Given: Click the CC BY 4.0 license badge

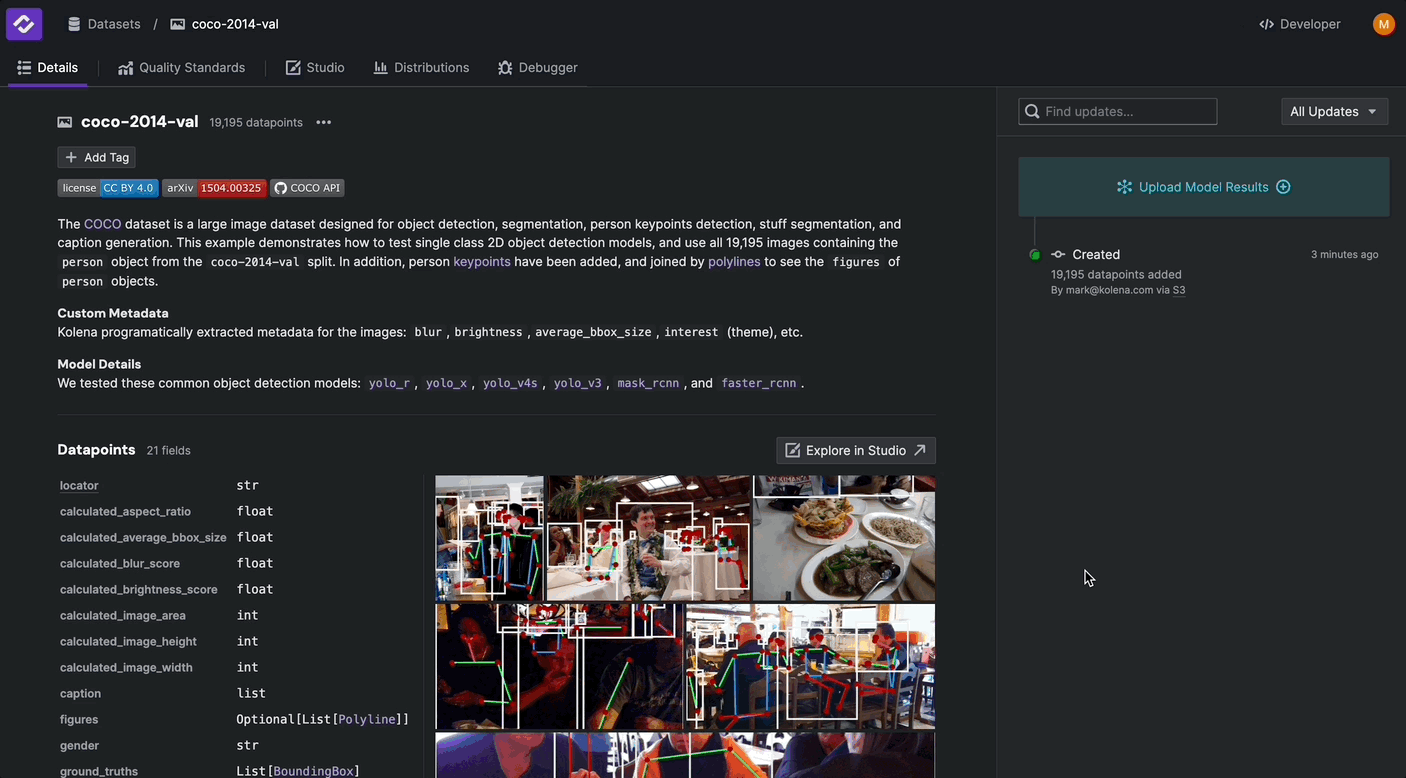Looking at the screenshot, I should [108, 188].
